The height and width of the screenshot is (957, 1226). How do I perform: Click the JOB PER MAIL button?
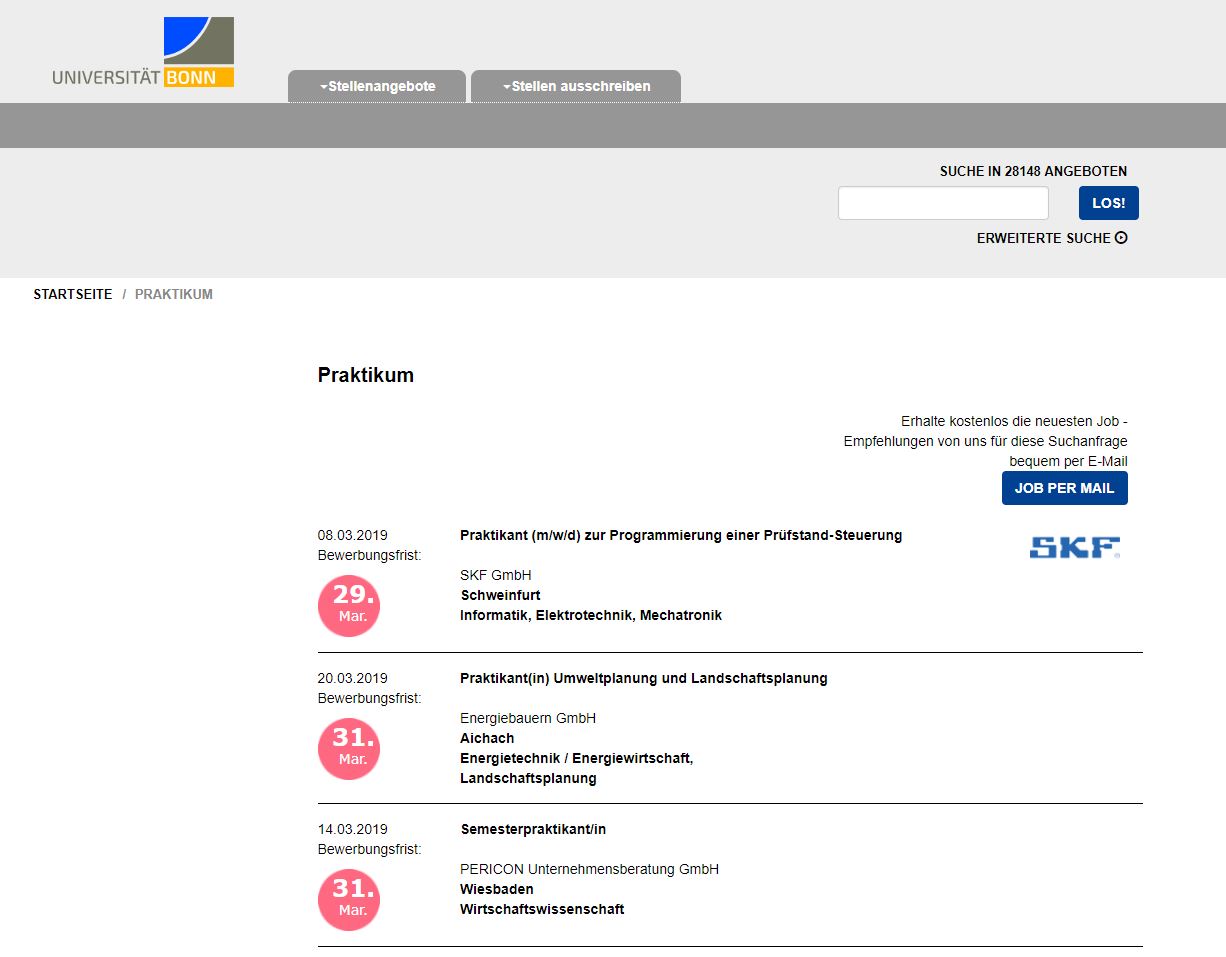pyautogui.click(x=1064, y=488)
